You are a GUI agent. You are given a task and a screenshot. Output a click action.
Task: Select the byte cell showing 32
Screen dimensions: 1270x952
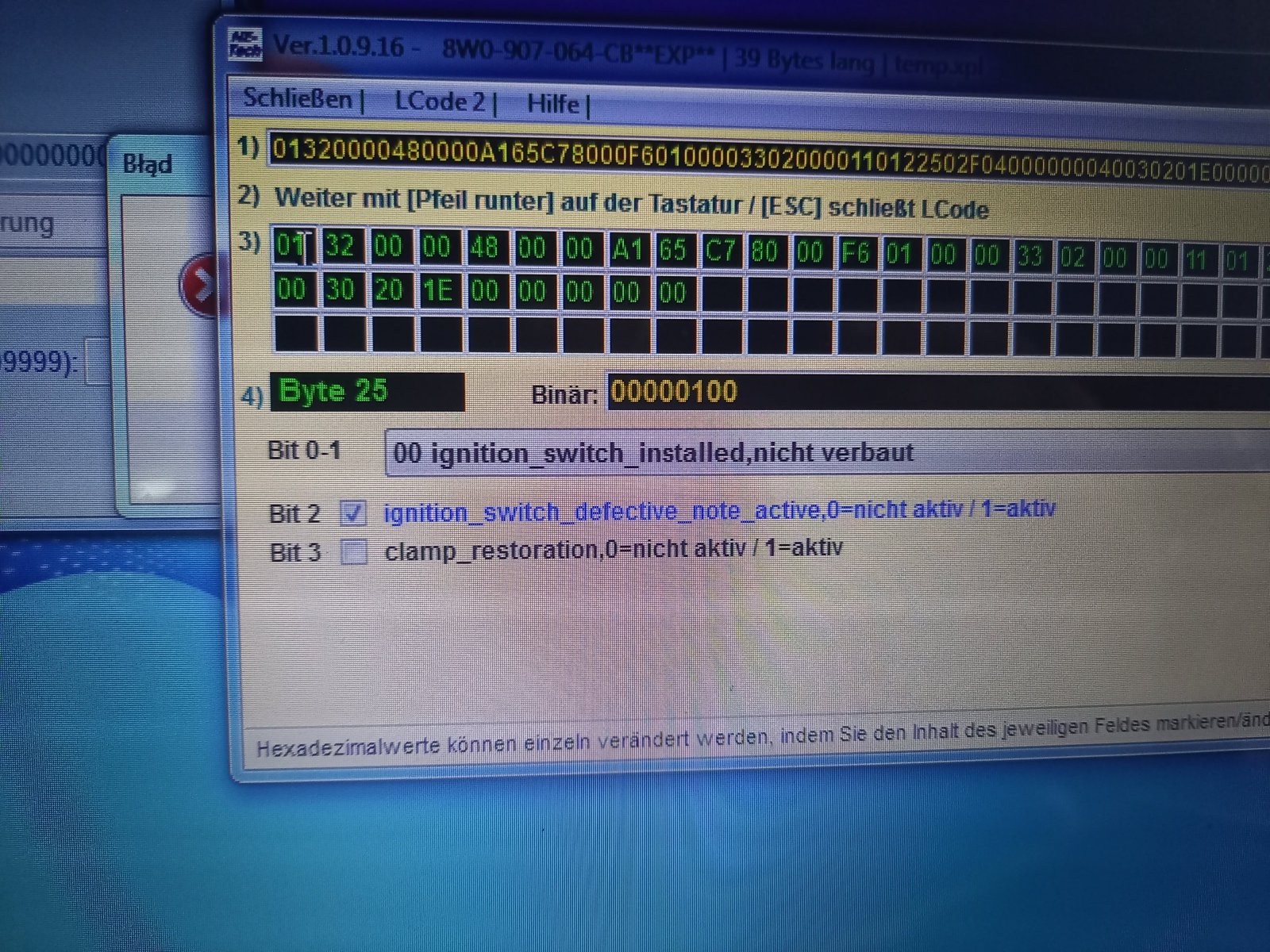click(x=341, y=246)
